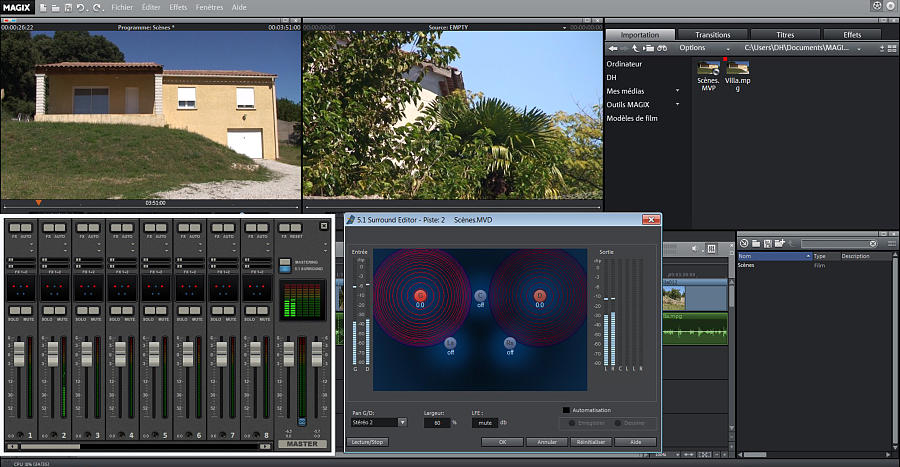Click the link icon on master fader
This screenshot has height=467, width=900.
pyautogui.click(x=302, y=422)
